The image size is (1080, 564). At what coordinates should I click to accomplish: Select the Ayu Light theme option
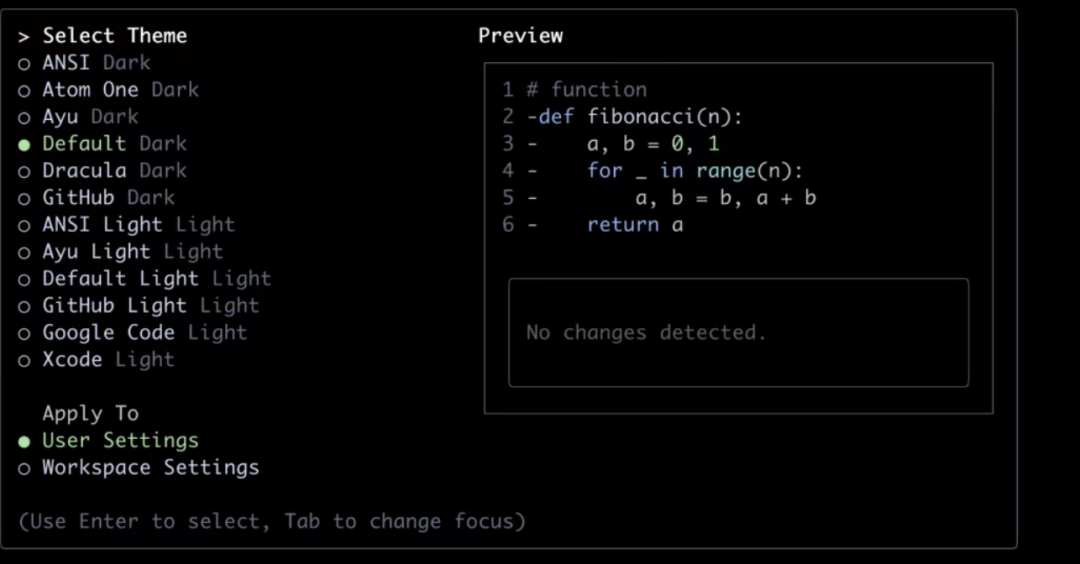[x=132, y=252]
